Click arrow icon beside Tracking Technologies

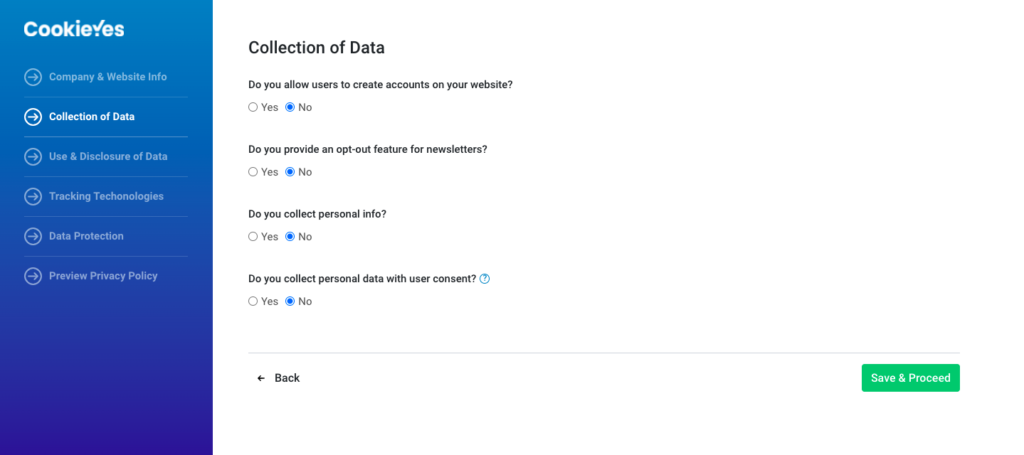tap(33, 197)
